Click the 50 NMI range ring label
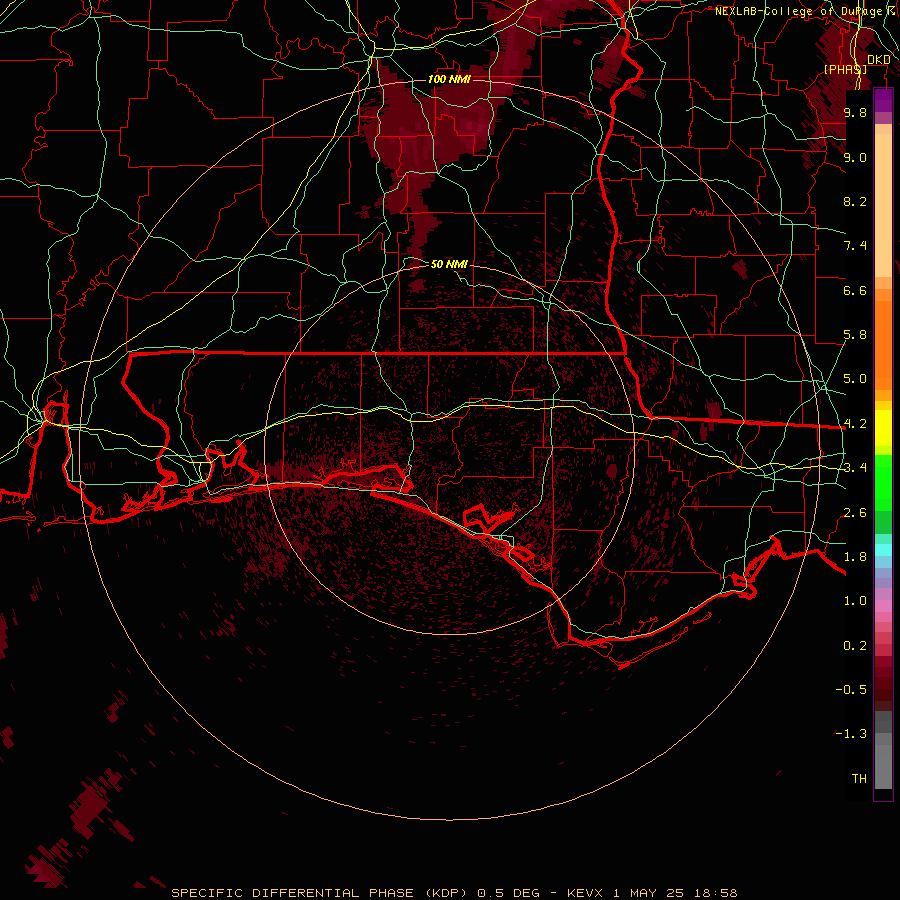900x900 pixels. tap(449, 264)
